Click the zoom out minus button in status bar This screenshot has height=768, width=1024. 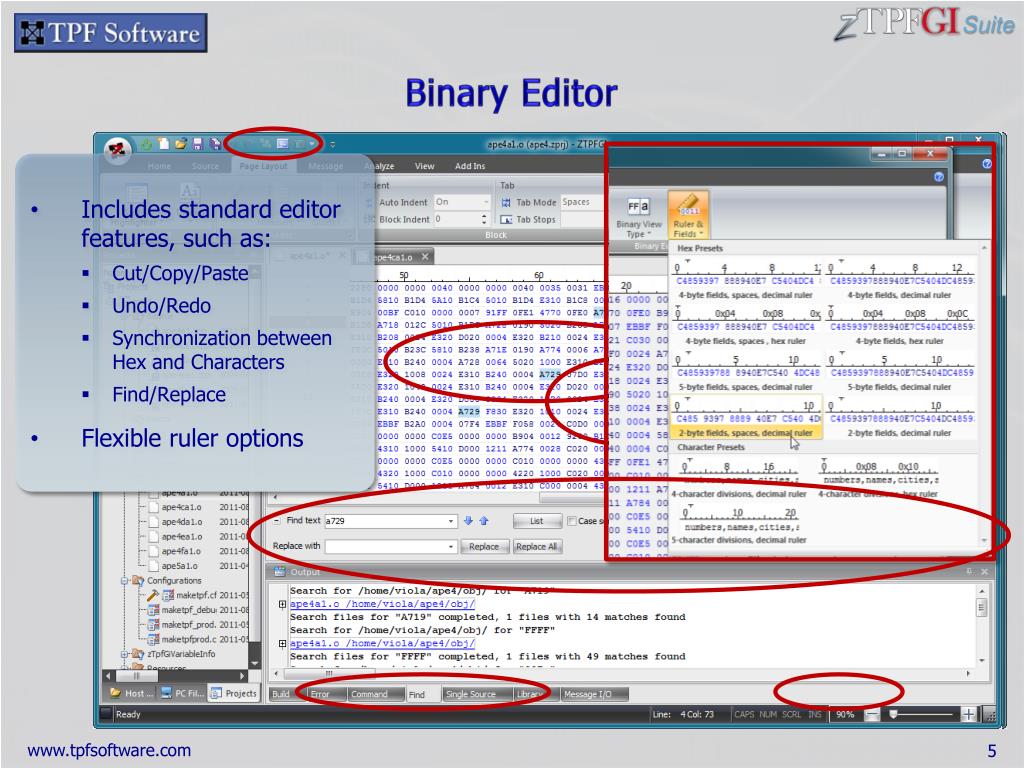872,714
